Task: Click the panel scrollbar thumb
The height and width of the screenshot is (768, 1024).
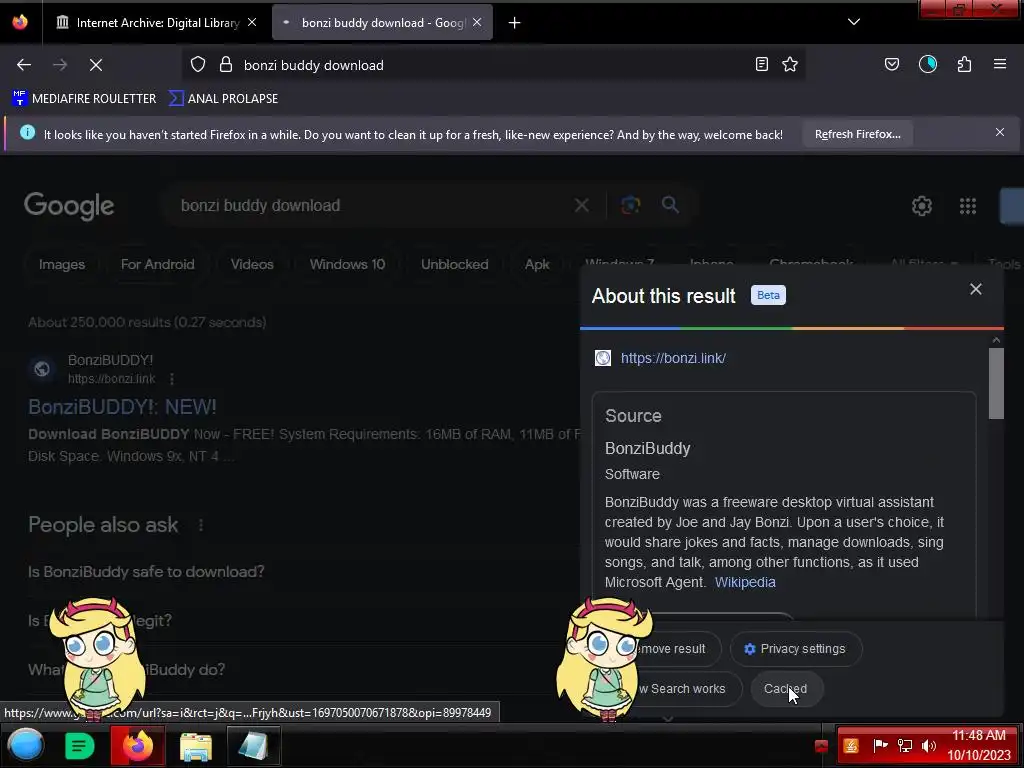Action: 996,383
